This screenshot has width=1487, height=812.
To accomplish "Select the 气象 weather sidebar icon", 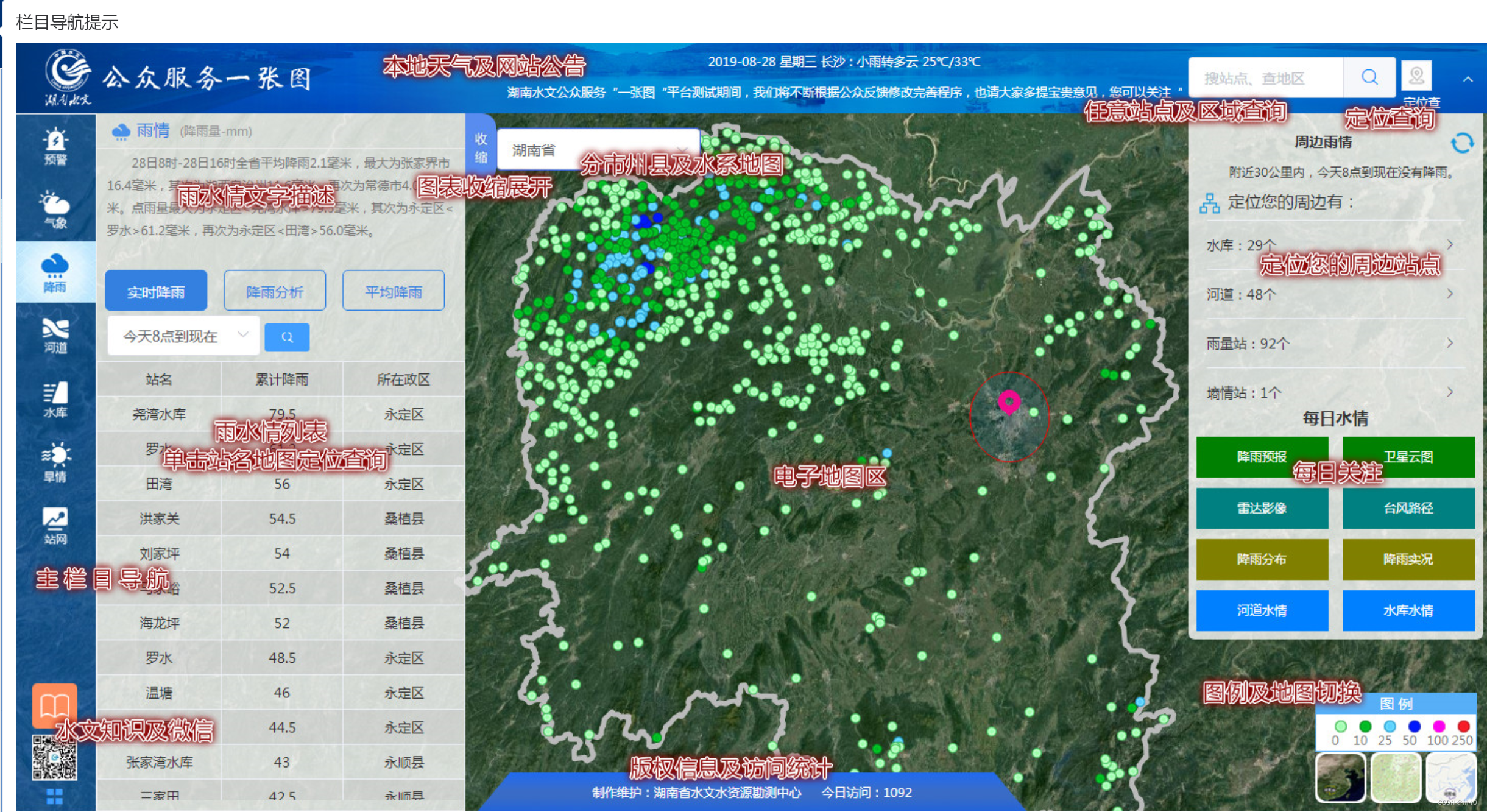I will [x=55, y=209].
